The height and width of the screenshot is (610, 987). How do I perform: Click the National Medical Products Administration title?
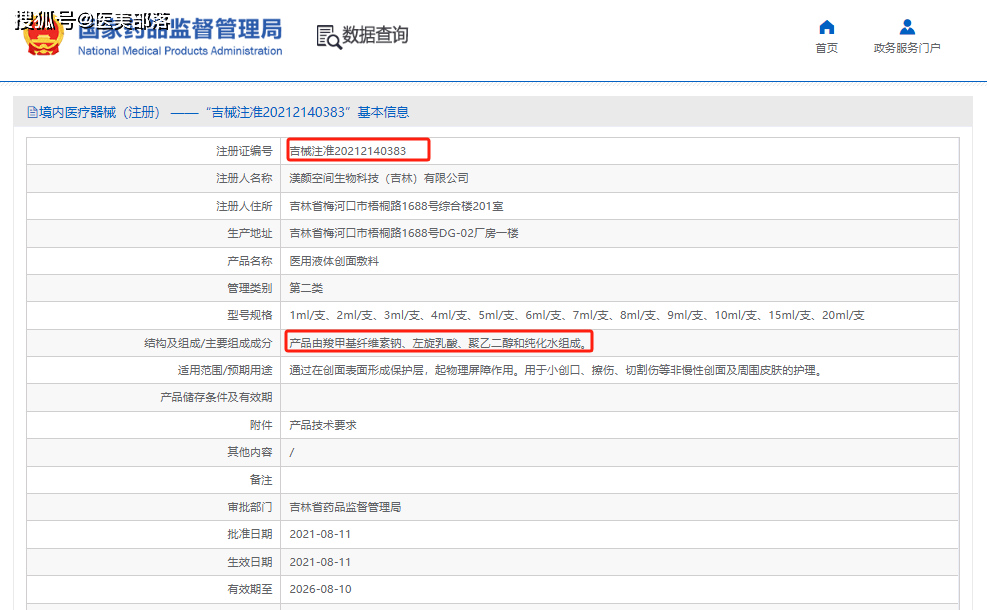(x=180, y=51)
